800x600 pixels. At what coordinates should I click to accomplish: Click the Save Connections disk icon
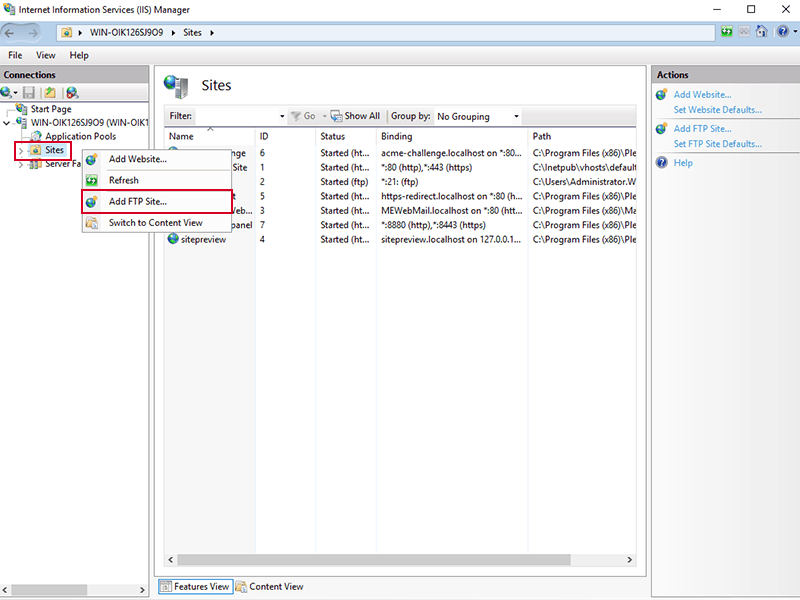(x=29, y=92)
